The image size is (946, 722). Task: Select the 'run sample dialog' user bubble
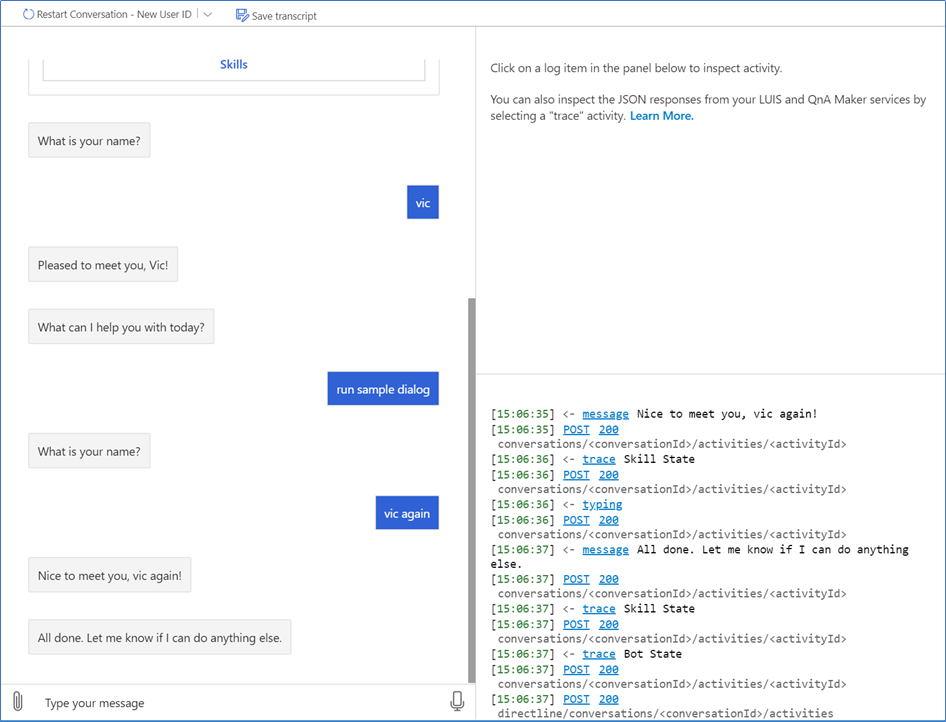pos(383,388)
